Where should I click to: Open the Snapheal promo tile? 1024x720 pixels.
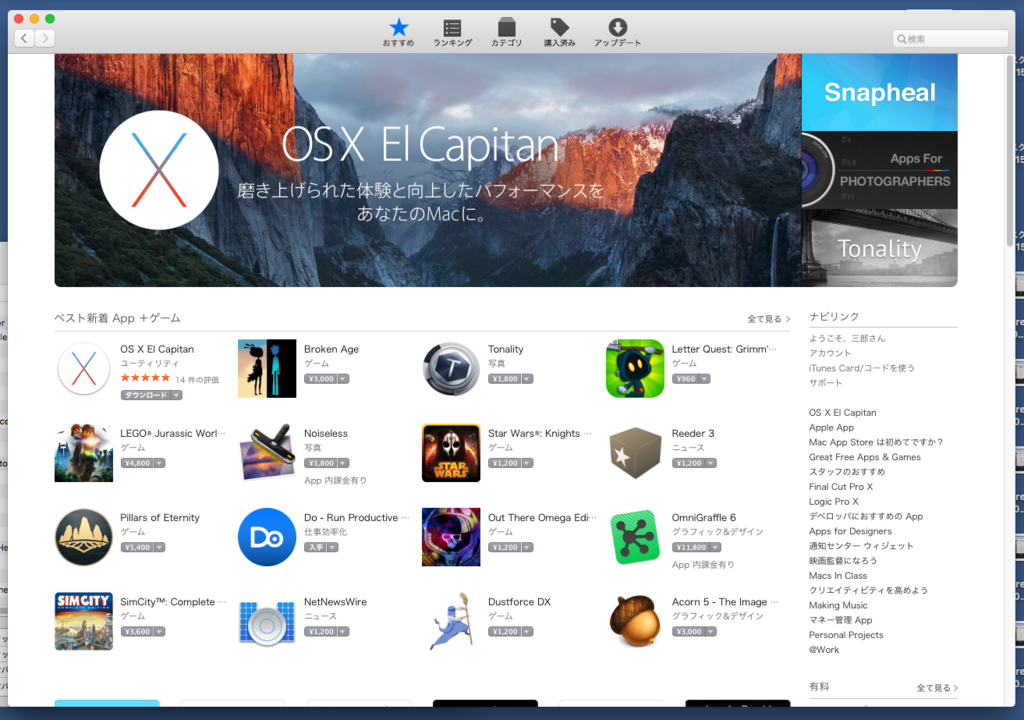(880, 92)
